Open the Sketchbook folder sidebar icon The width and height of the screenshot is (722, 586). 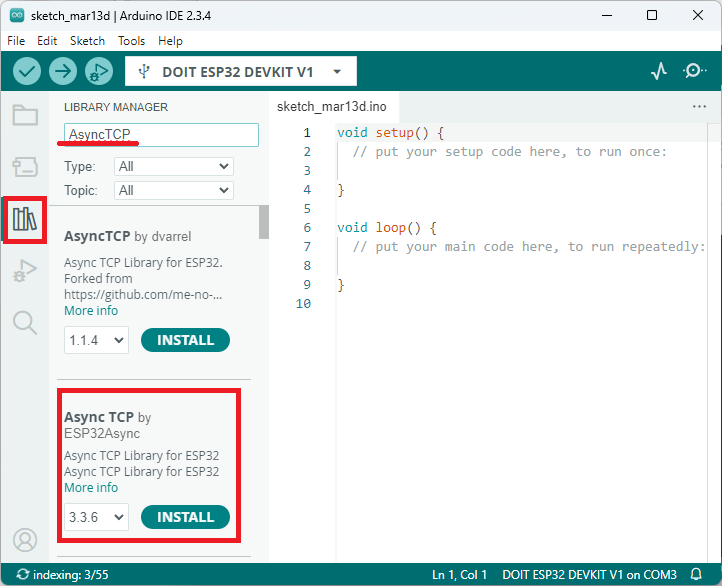click(25, 115)
